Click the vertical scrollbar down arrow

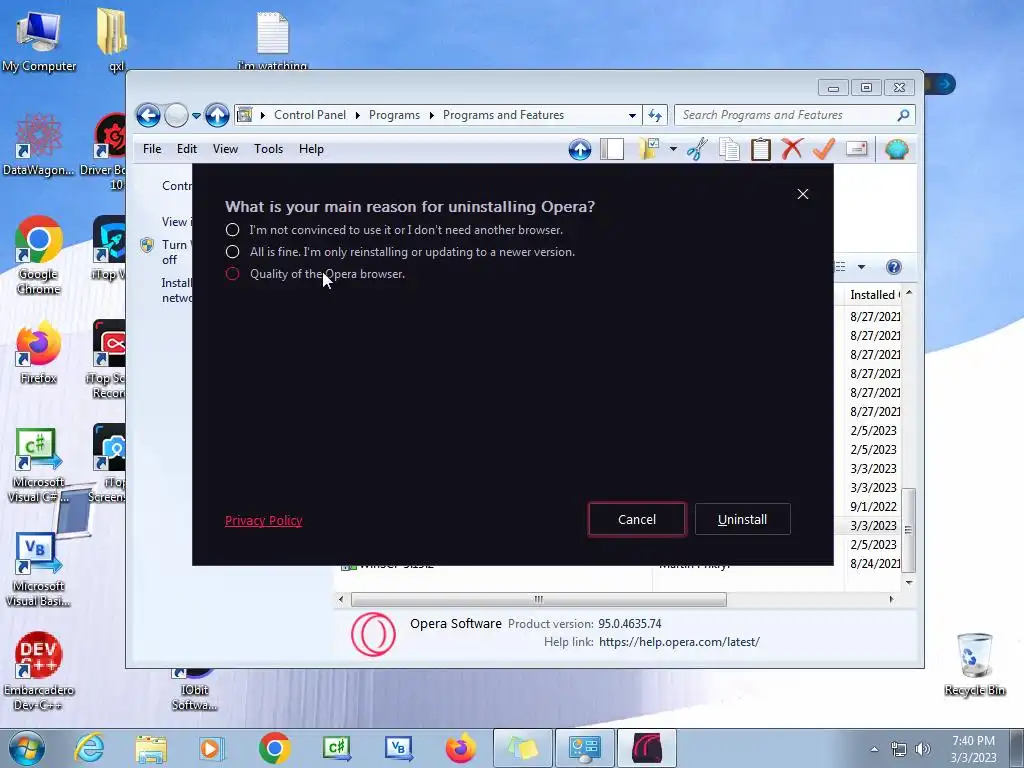coord(908,583)
